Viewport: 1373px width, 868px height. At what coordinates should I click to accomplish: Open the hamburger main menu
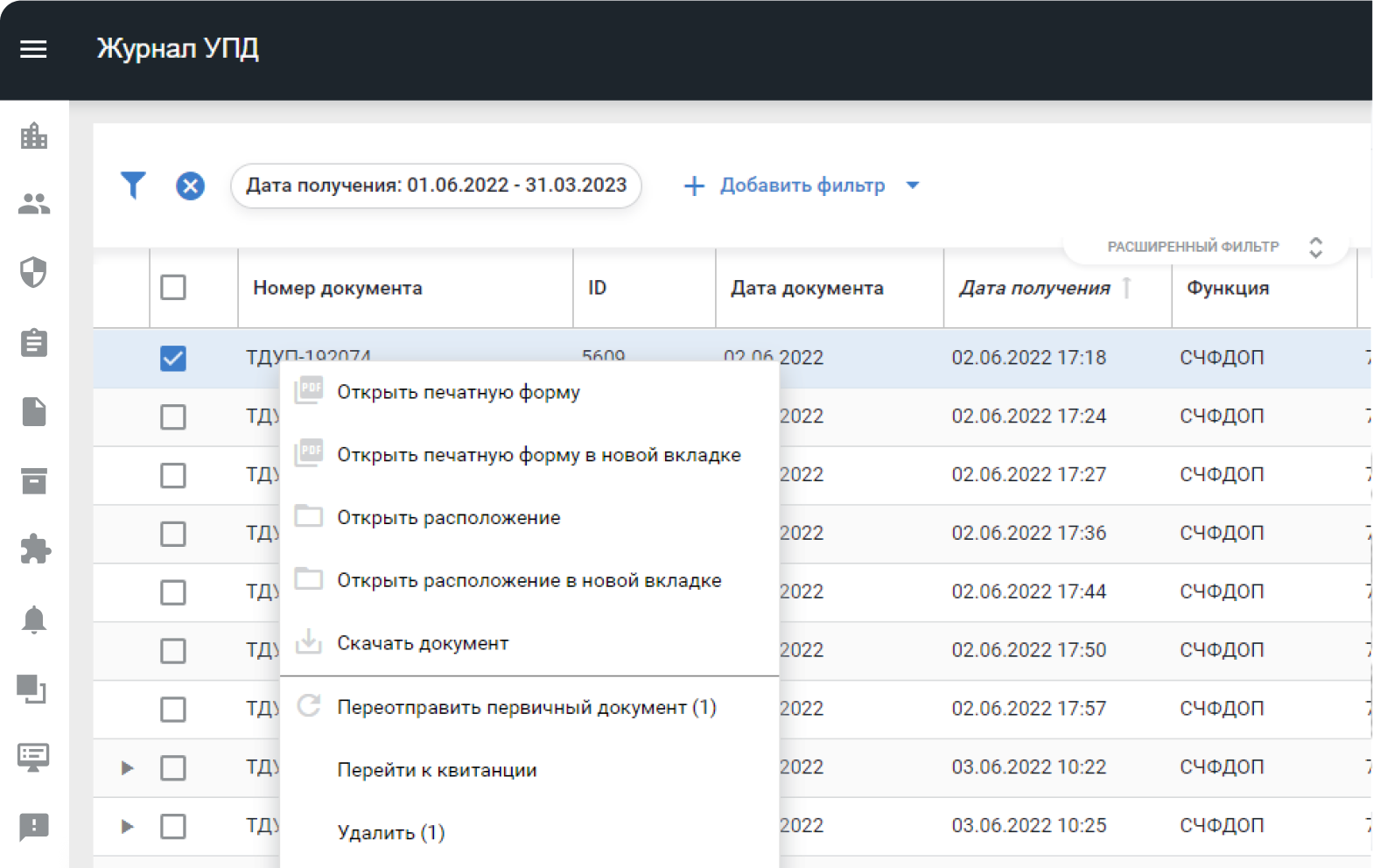33,49
